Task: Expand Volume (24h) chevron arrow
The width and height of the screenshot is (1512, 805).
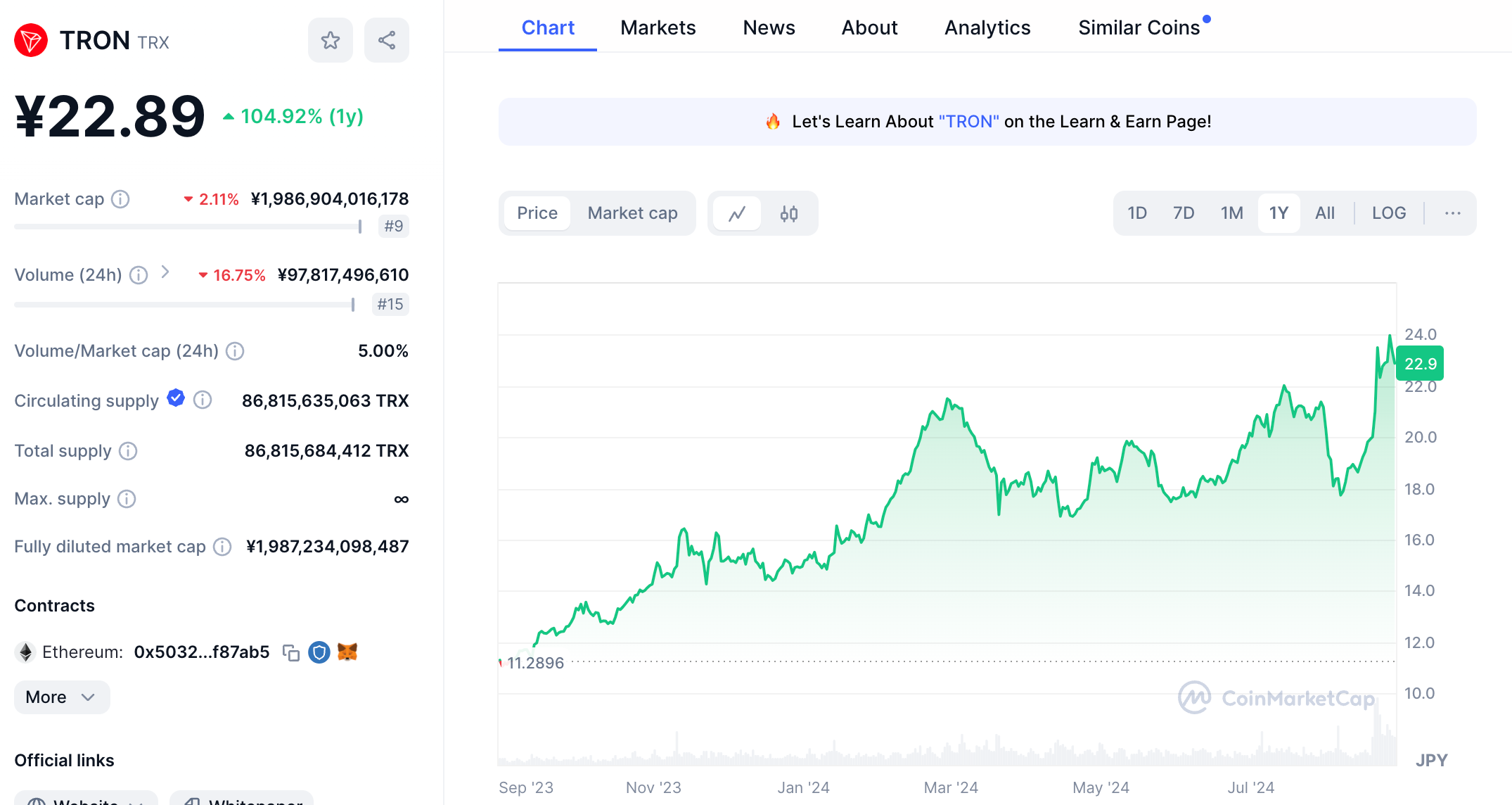Action: [165, 272]
